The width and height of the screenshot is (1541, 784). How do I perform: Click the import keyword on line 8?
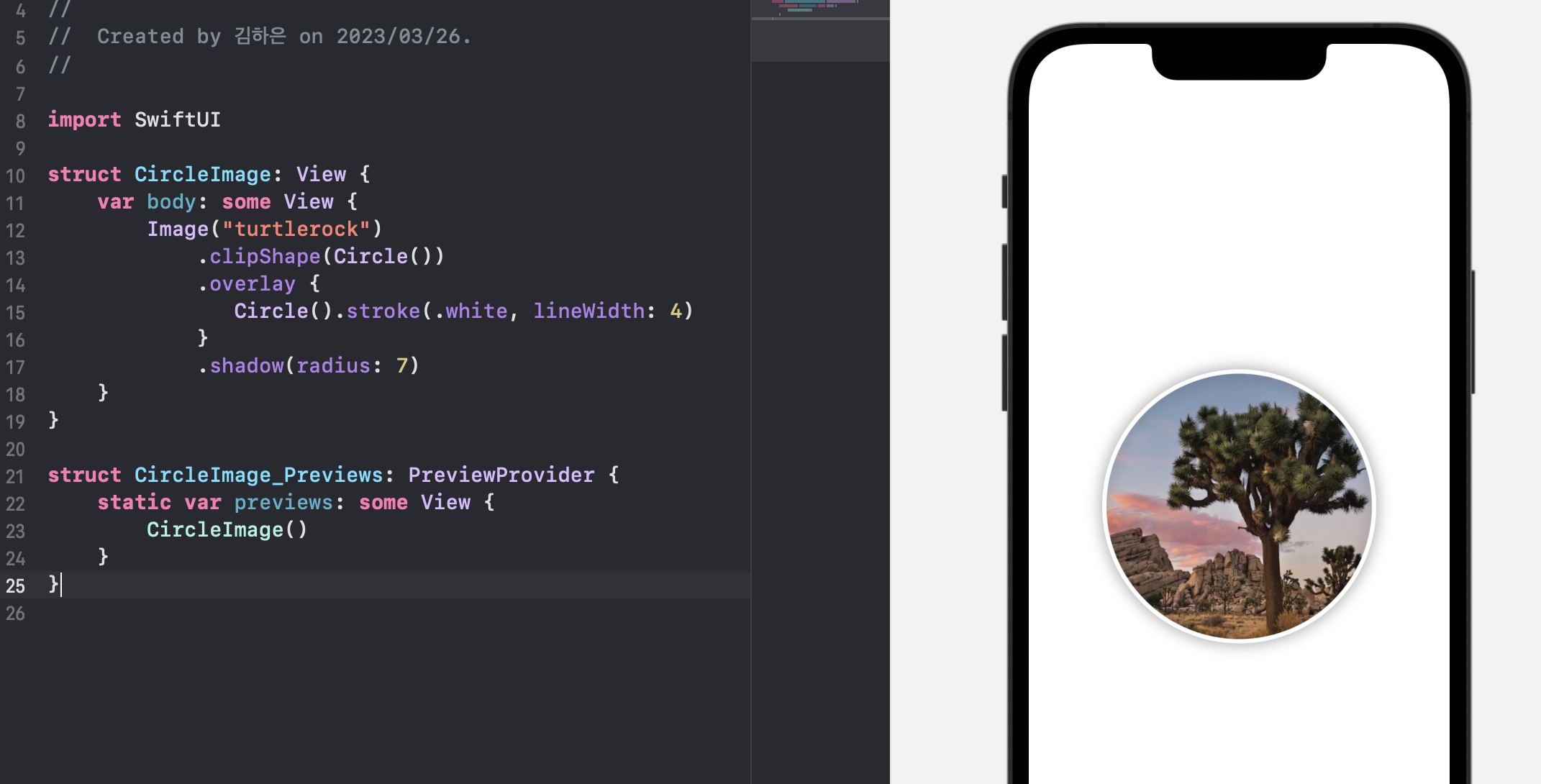84,119
